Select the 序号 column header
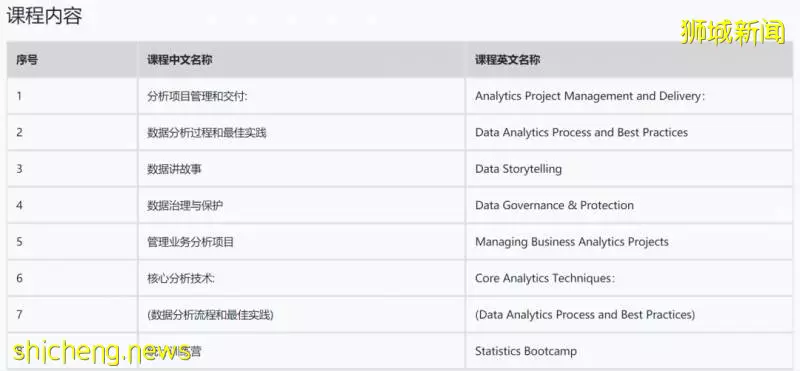Viewport: 800px width, 371px height. pos(27,60)
